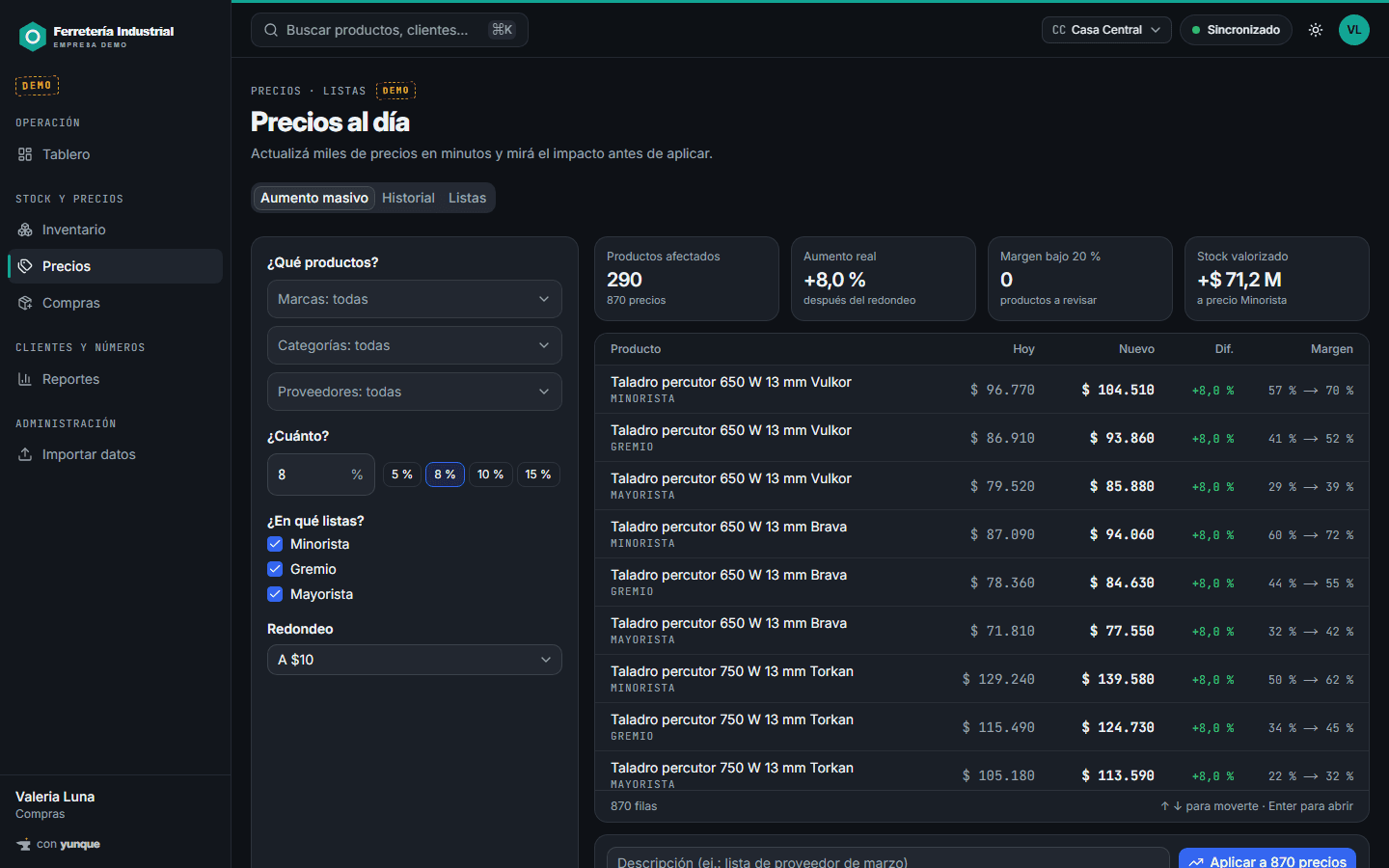The image size is (1389, 868).
Task: Select Taladro percutor 650 W Brava Gremio row
Action: [982, 583]
